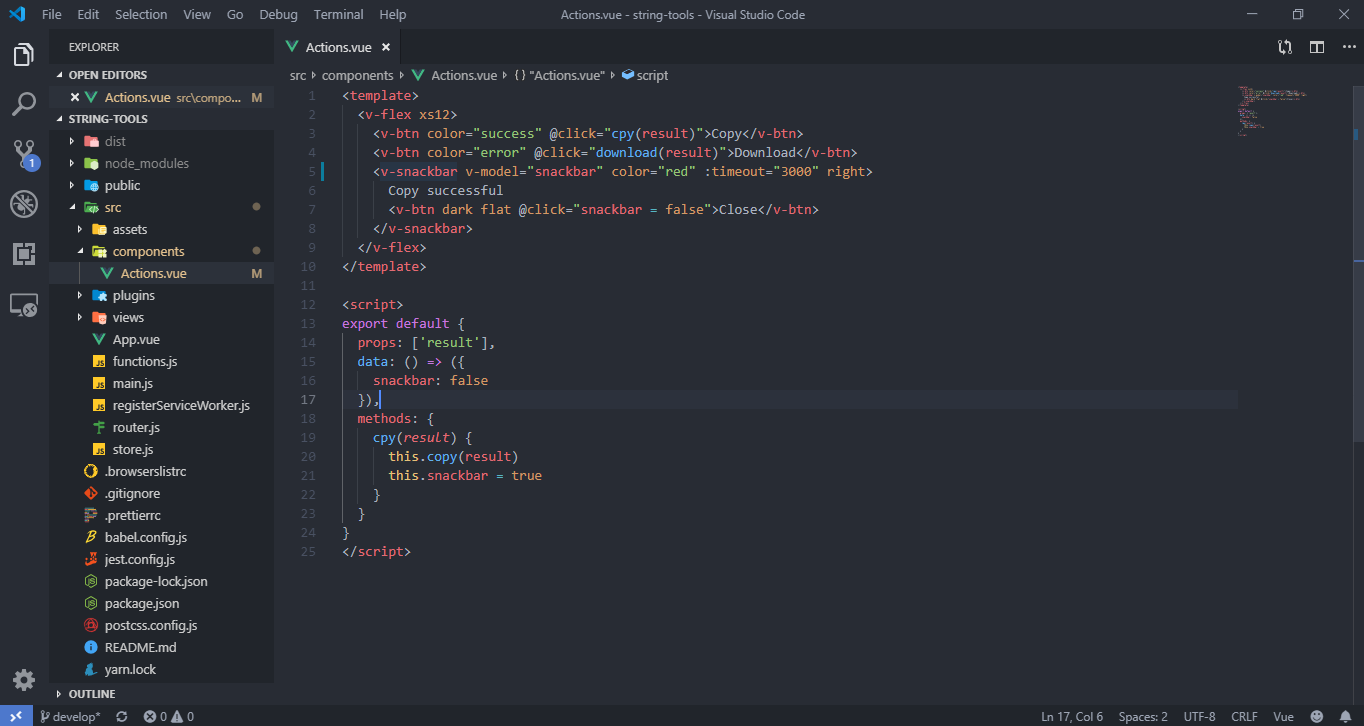Select the Actions.vue editor tab

[x=338, y=47]
